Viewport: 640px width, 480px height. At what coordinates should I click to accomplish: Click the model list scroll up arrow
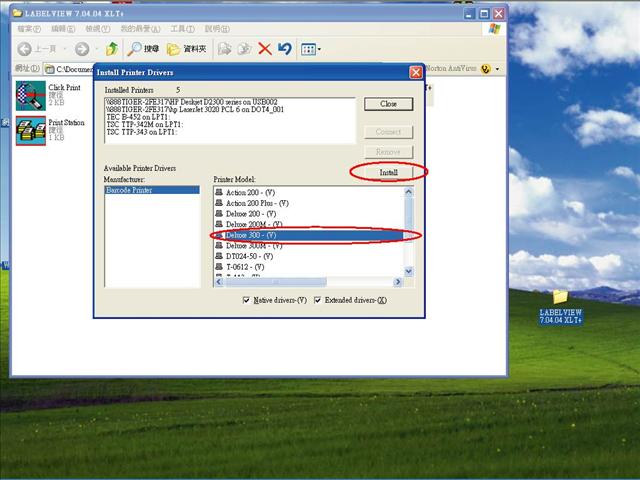click(x=409, y=191)
